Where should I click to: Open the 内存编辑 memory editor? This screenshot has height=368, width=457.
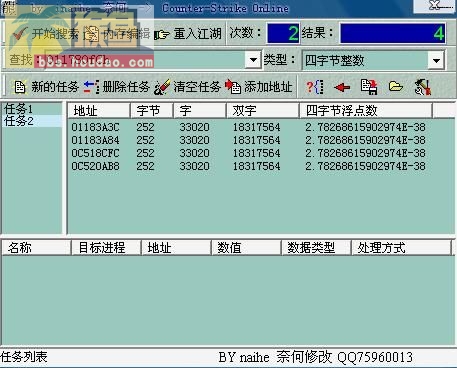tap(117, 33)
